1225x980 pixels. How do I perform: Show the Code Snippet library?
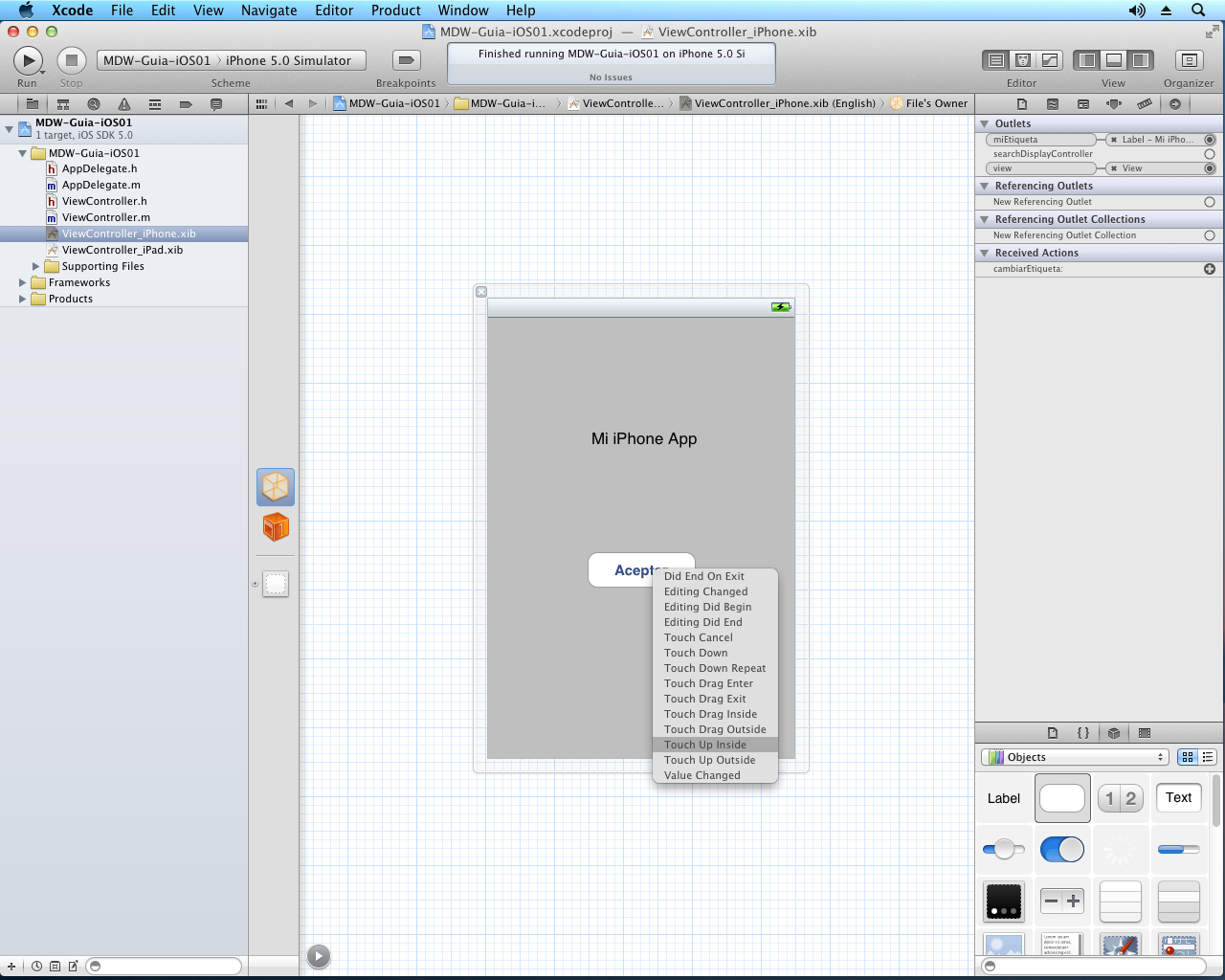1083,733
